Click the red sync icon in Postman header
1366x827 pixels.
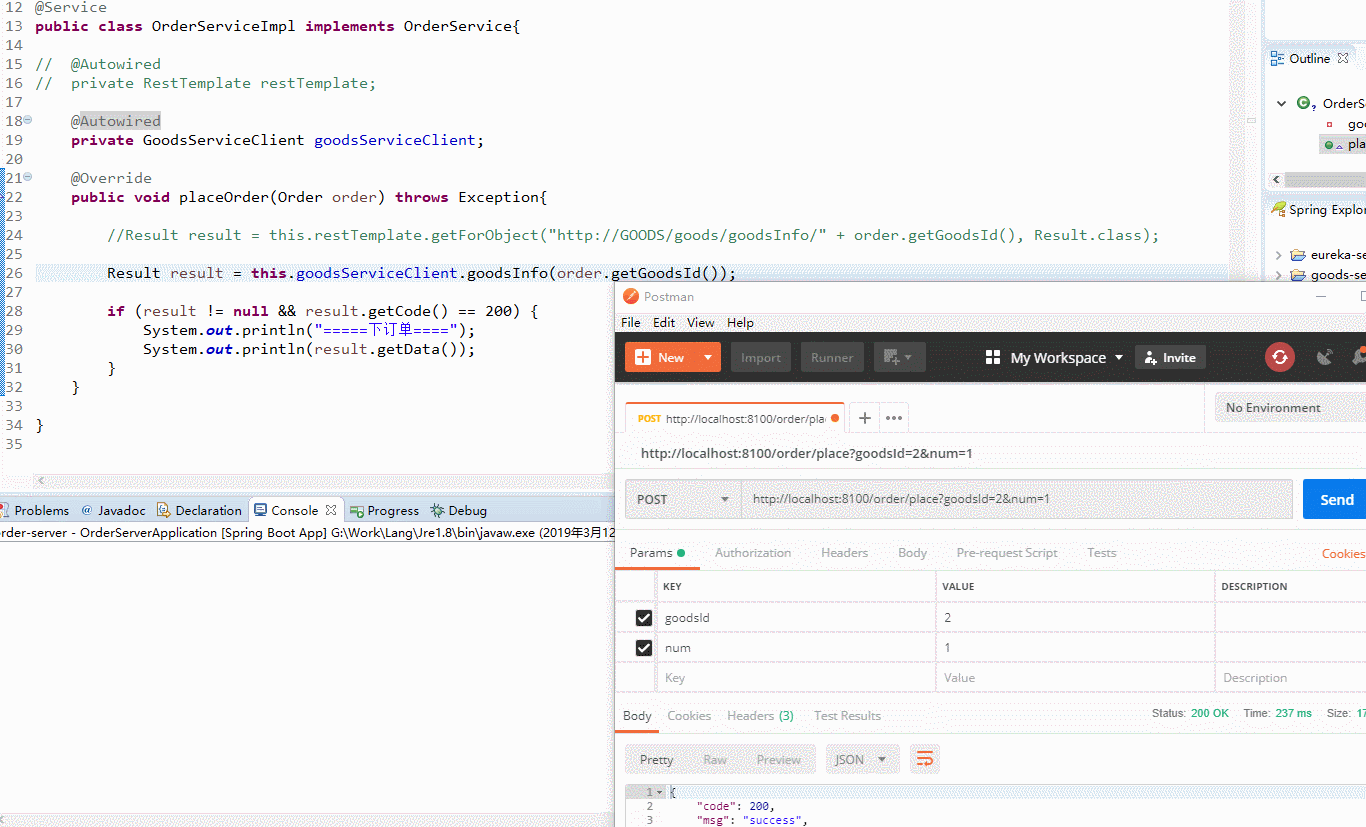point(1280,357)
